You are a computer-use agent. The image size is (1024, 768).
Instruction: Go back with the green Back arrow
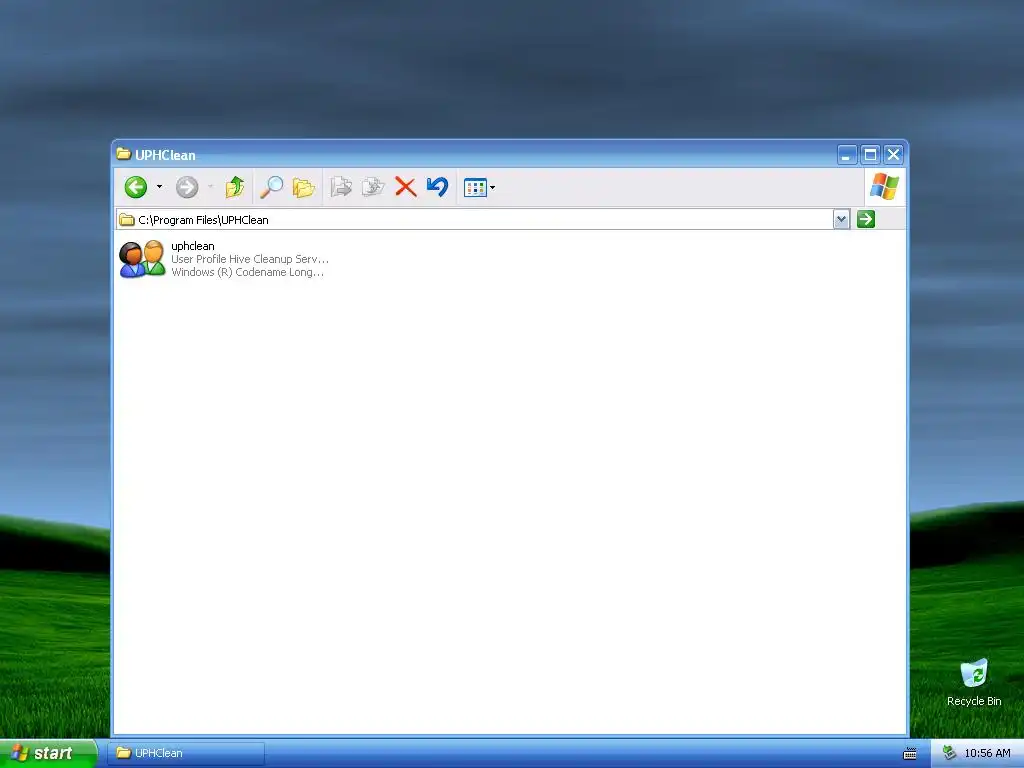(x=136, y=187)
